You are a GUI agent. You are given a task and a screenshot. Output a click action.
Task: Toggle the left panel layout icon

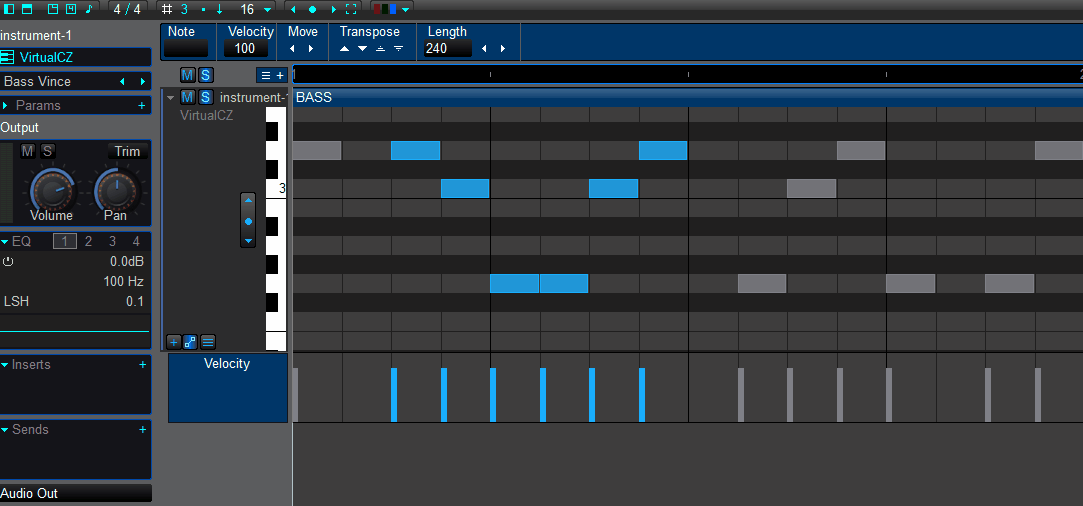pyautogui.click(x=9, y=9)
